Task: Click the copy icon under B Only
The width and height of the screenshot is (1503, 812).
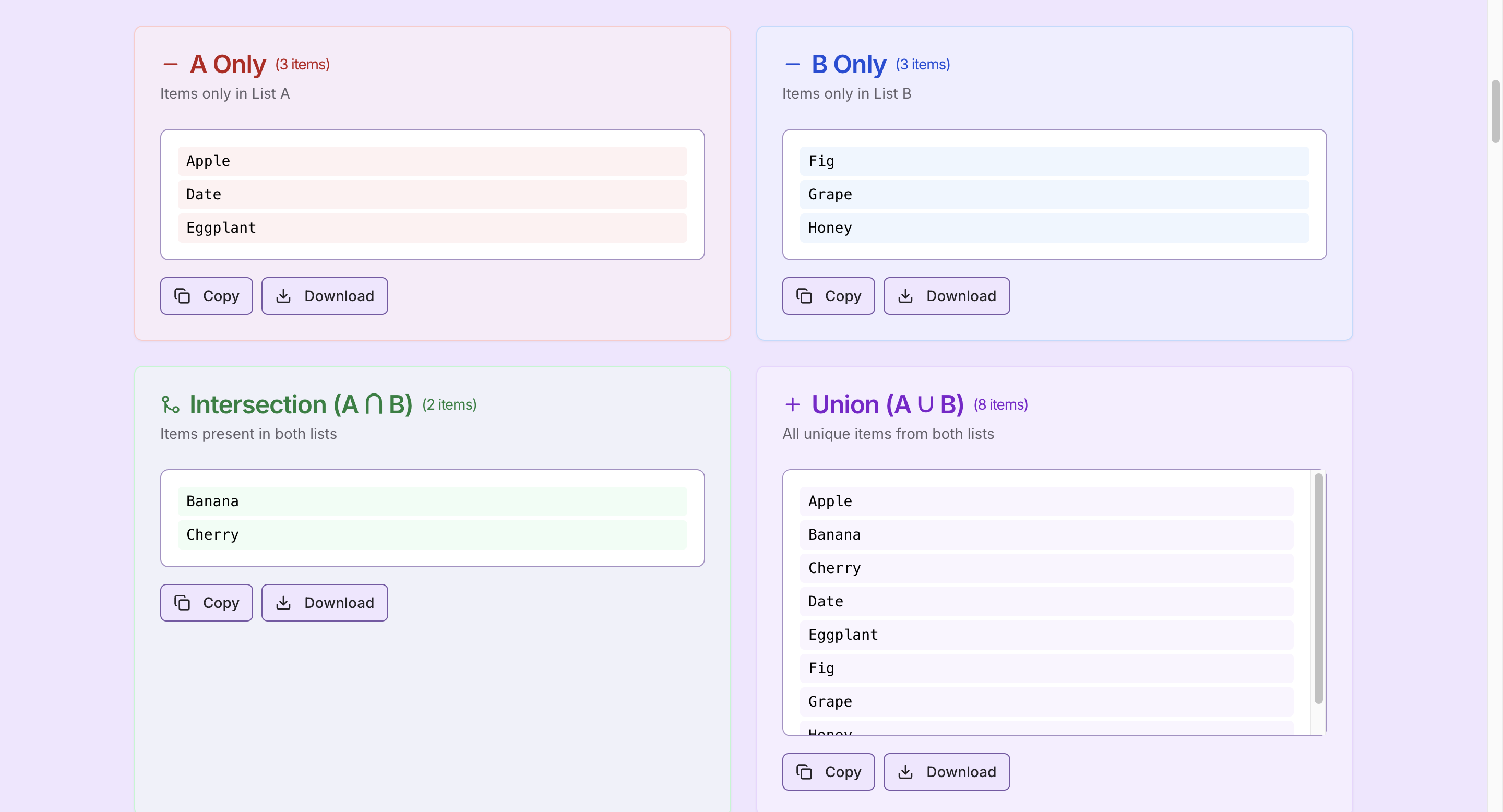Action: click(804, 296)
